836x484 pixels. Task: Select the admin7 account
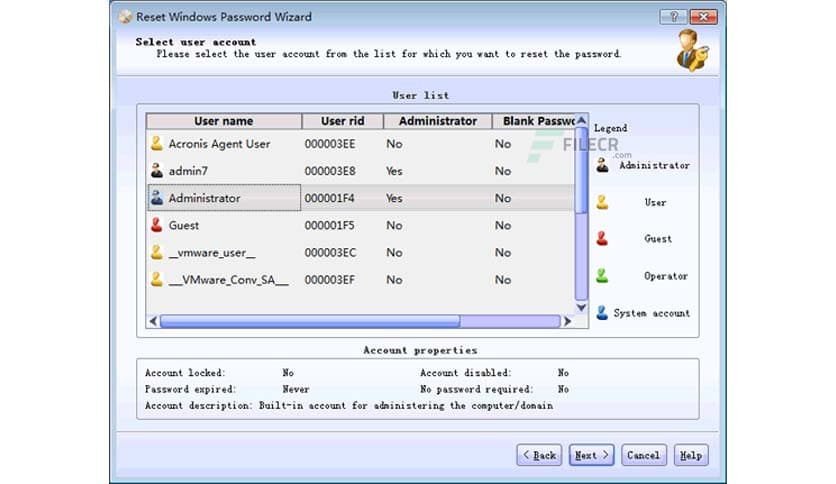click(188, 171)
